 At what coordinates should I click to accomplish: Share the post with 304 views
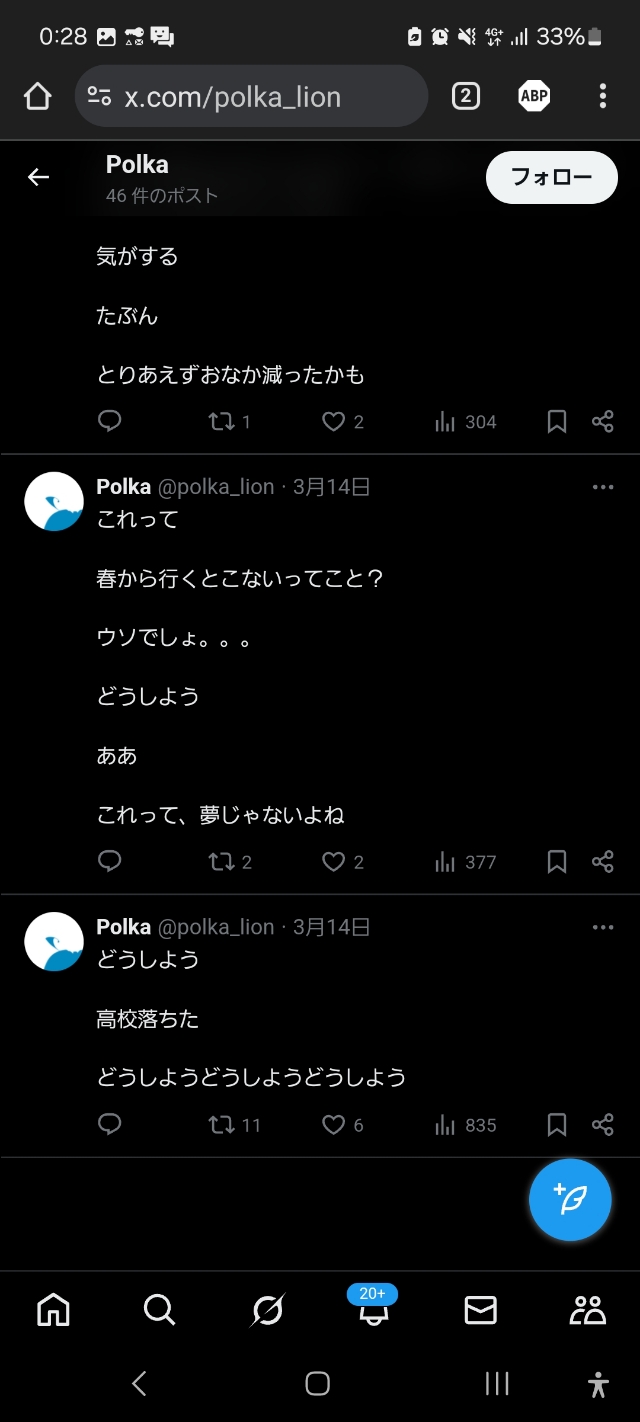pos(602,422)
